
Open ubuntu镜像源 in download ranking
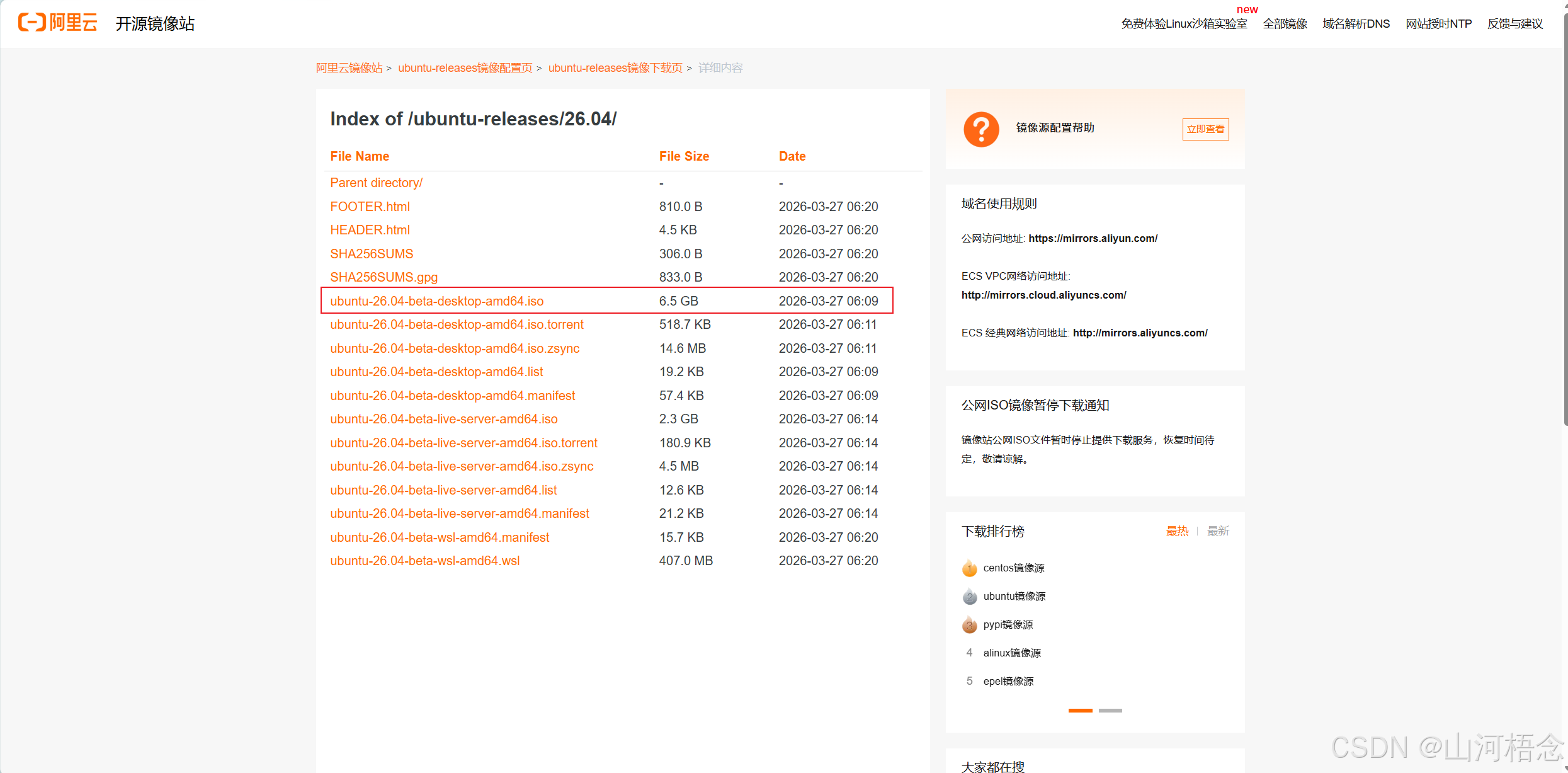[1014, 597]
